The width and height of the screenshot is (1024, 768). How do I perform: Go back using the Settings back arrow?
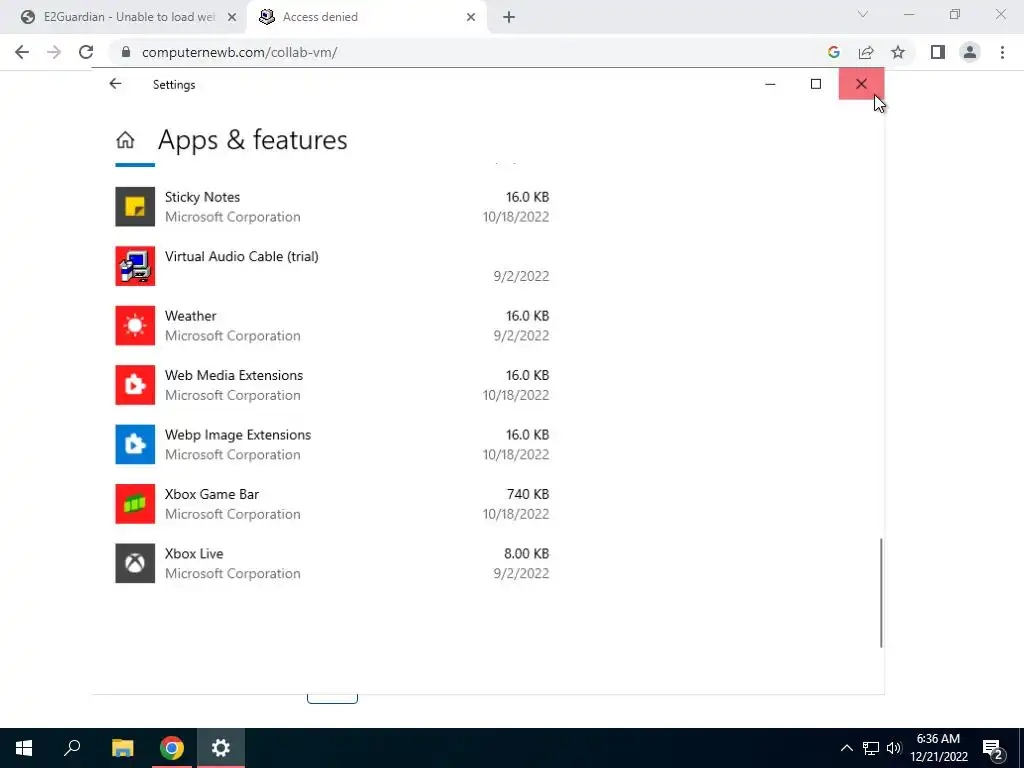click(116, 84)
